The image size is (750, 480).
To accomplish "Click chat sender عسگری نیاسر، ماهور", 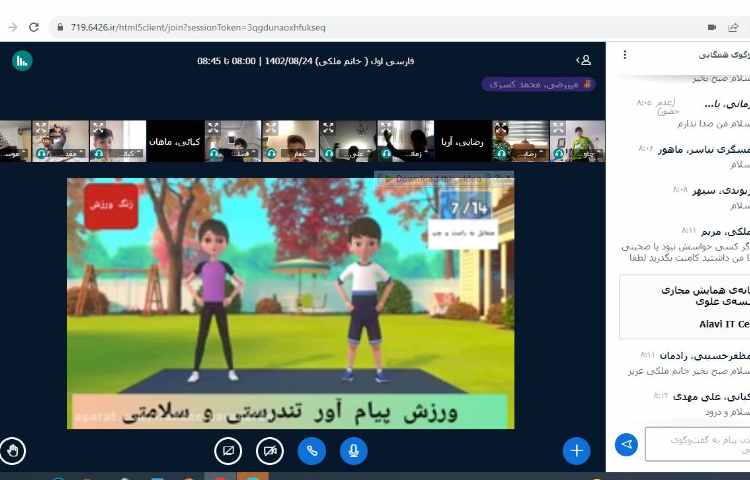I will tap(703, 150).
